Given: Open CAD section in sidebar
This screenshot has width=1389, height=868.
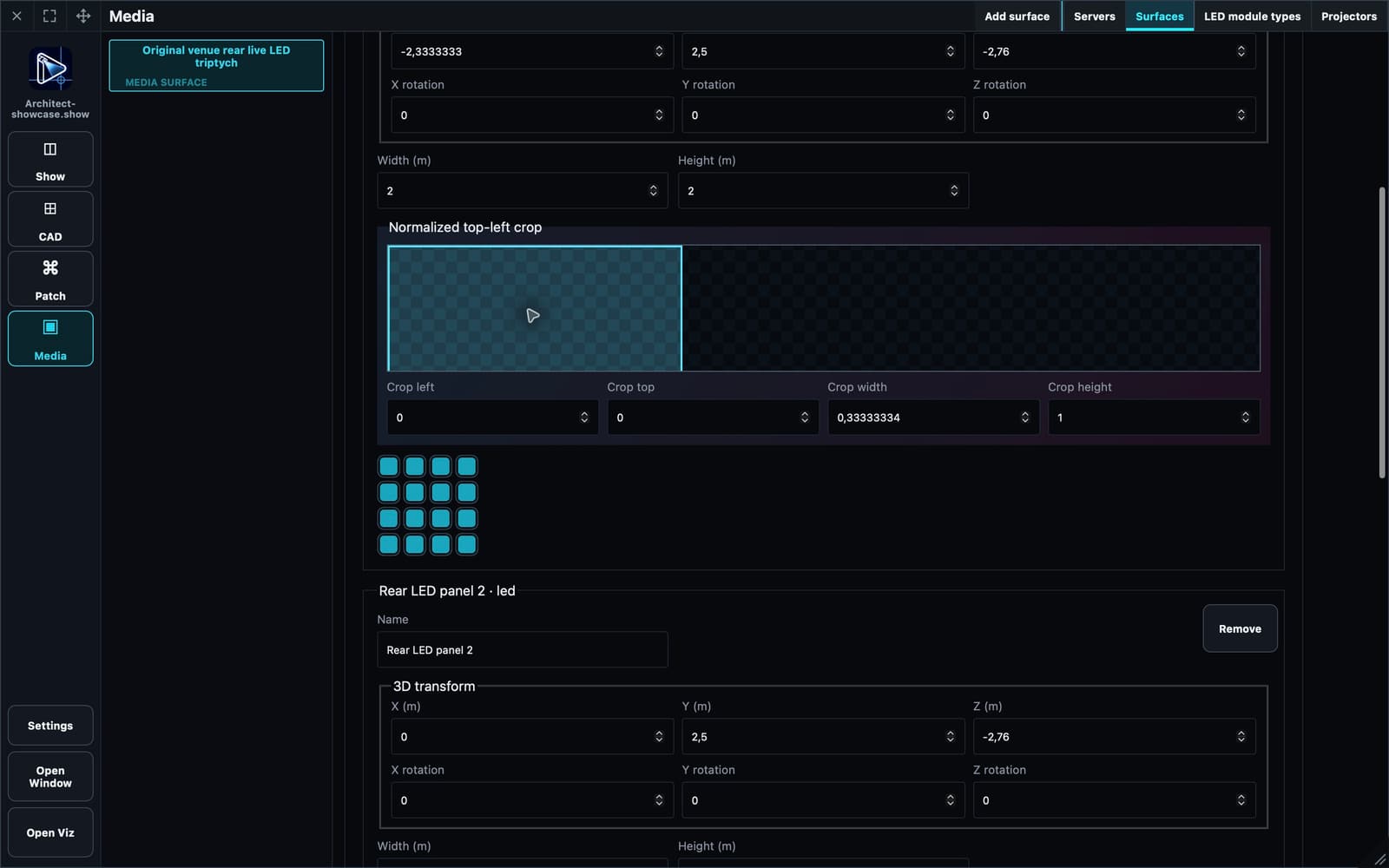Looking at the screenshot, I should pos(50,220).
